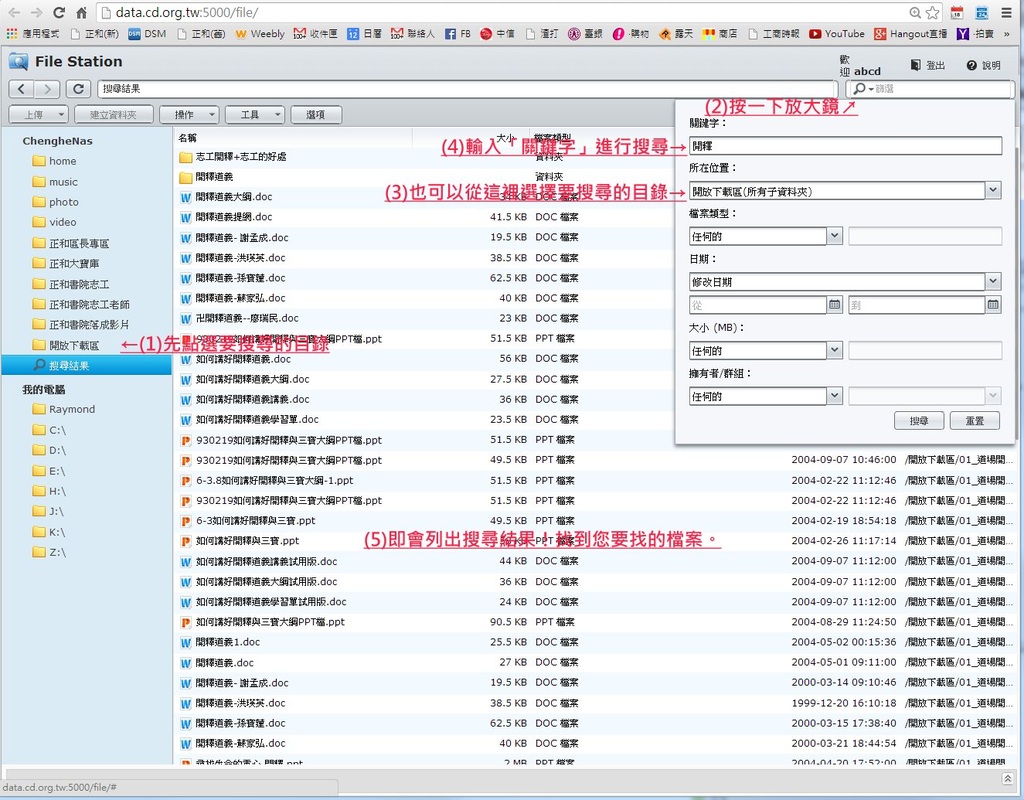1024x800 pixels.
Task: Open the 'From' date calendar picker
Action: coord(834,305)
